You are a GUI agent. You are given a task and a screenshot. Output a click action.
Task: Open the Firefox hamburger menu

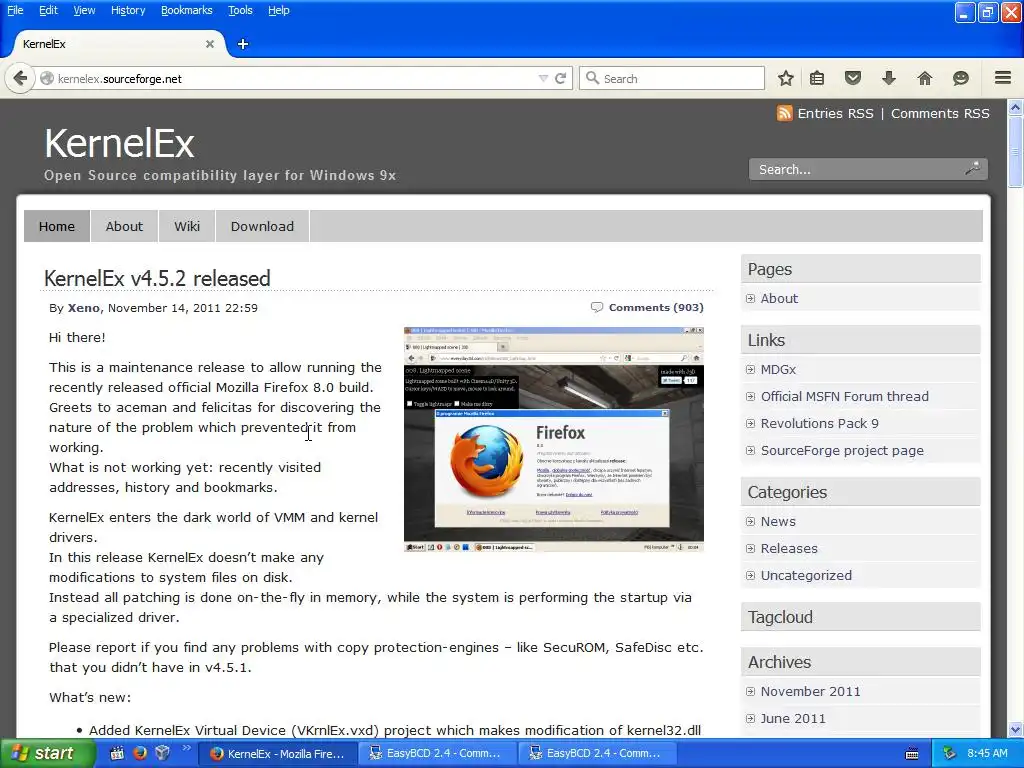(x=1003, y=78)
